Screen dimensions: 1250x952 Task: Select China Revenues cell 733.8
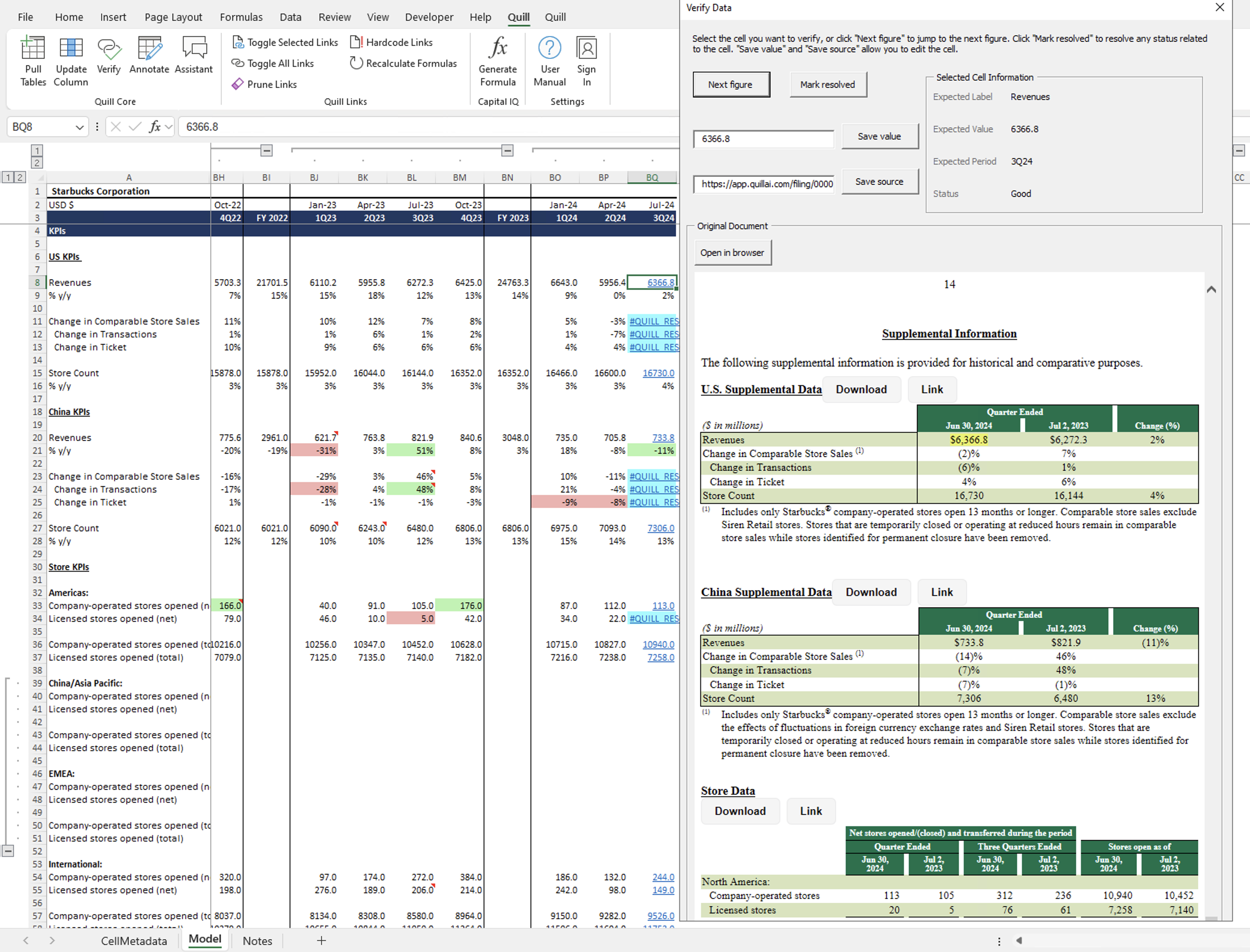[652, 438]
